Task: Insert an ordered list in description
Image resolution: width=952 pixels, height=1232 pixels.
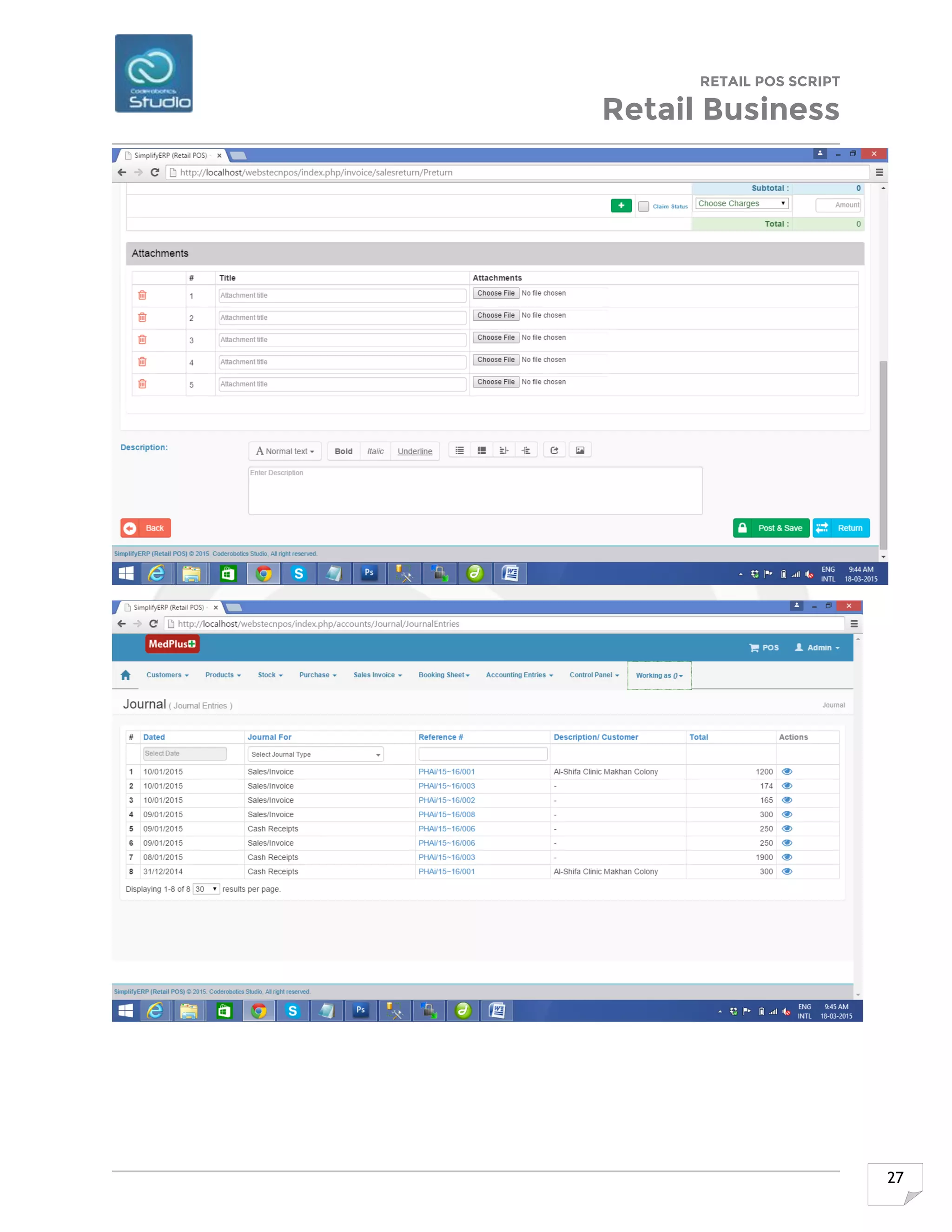Action: tap(482, 450)
